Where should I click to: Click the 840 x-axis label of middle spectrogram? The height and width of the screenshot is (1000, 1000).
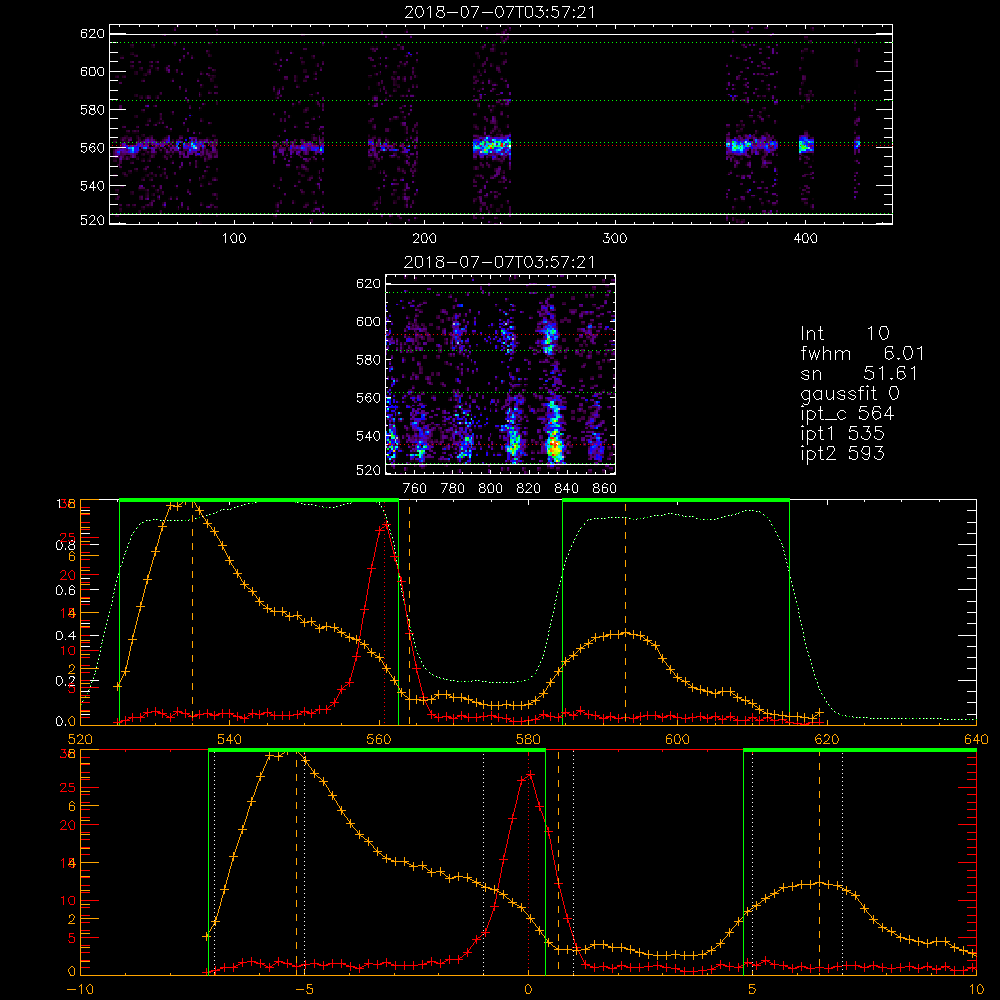[566, 489]
